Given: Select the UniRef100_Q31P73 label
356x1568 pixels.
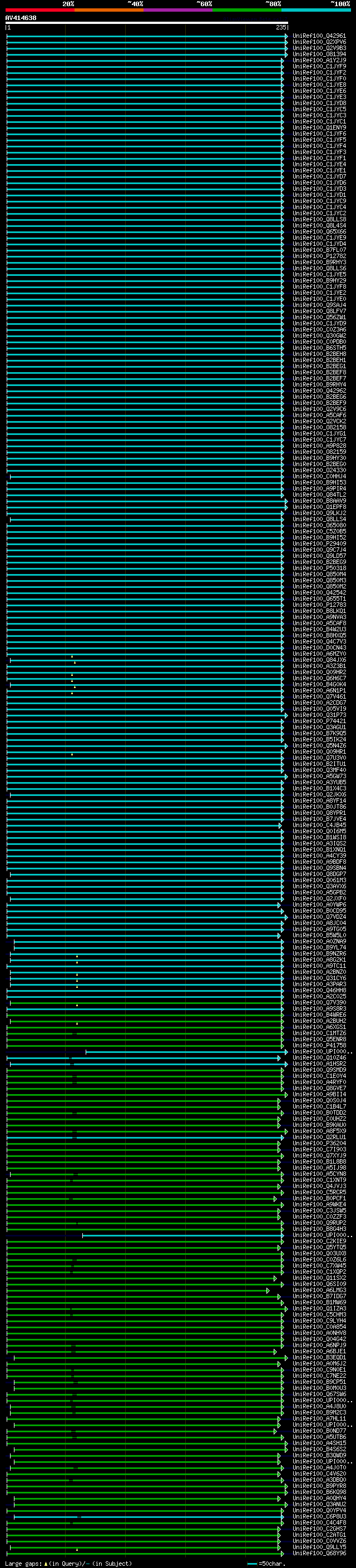Looking at the screenshot, I should click(x=319, y=716).
